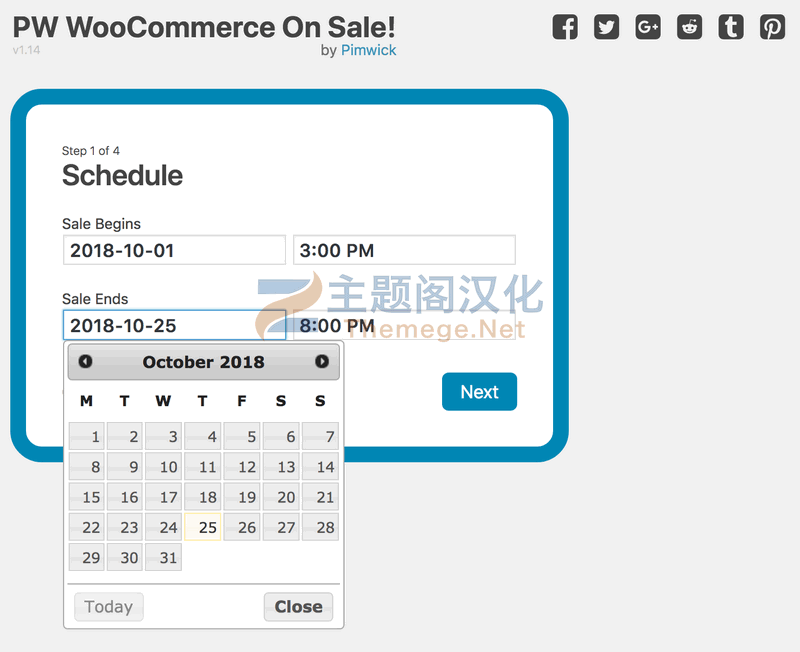Open the Pimwick author link
The height and width of the screenshot is (652, 800).
pos(368,50)
